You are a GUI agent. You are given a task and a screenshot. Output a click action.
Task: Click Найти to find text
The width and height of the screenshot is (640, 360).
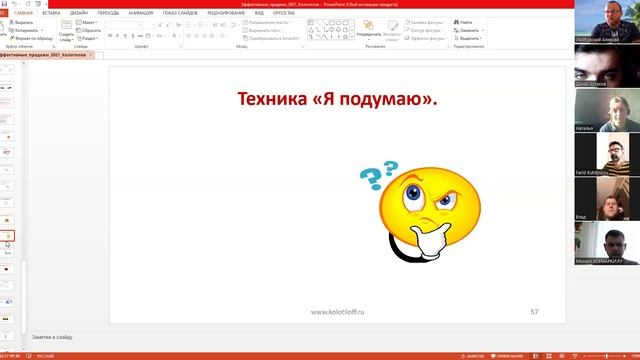(463, 22)
